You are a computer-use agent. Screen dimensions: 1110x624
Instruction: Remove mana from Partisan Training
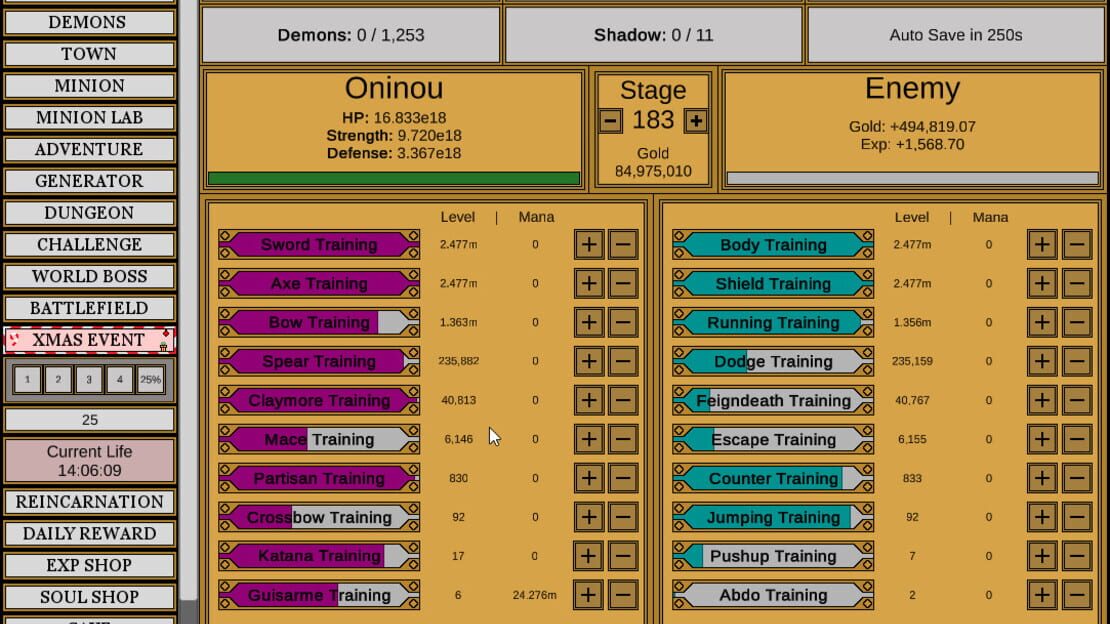(623, 478)
